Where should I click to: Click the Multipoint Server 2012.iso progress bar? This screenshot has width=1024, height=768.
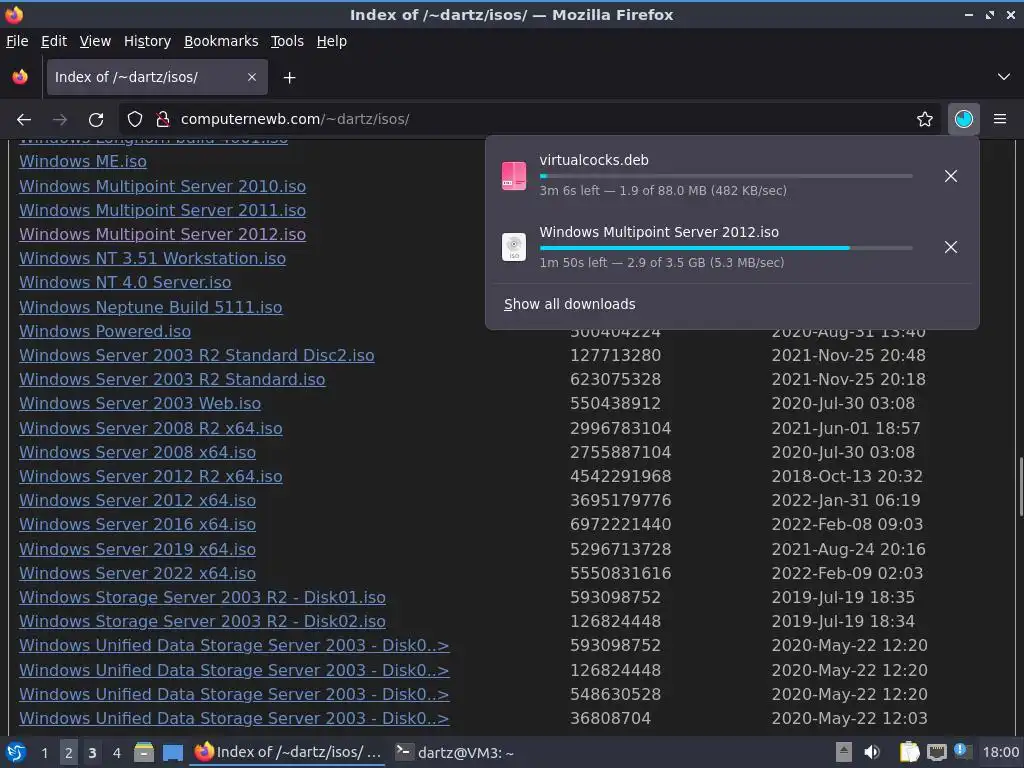(x=726, y=248)
